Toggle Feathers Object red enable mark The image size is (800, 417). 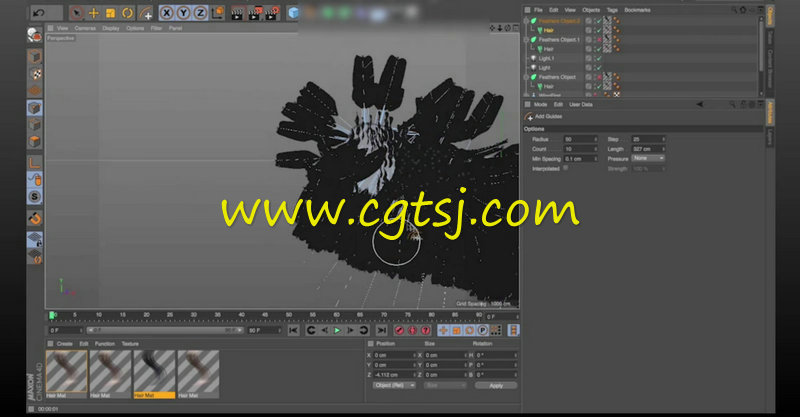click(x=599, y=77)
